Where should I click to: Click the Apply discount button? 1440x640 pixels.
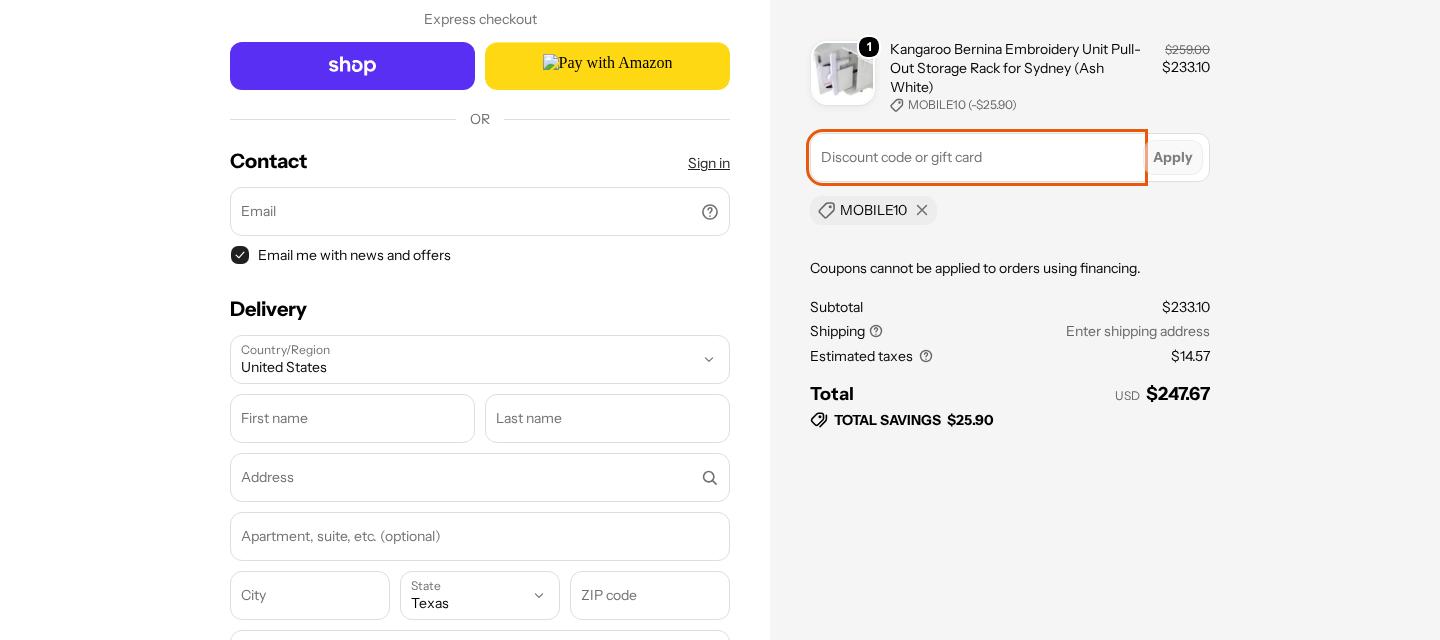(1173, 158)
